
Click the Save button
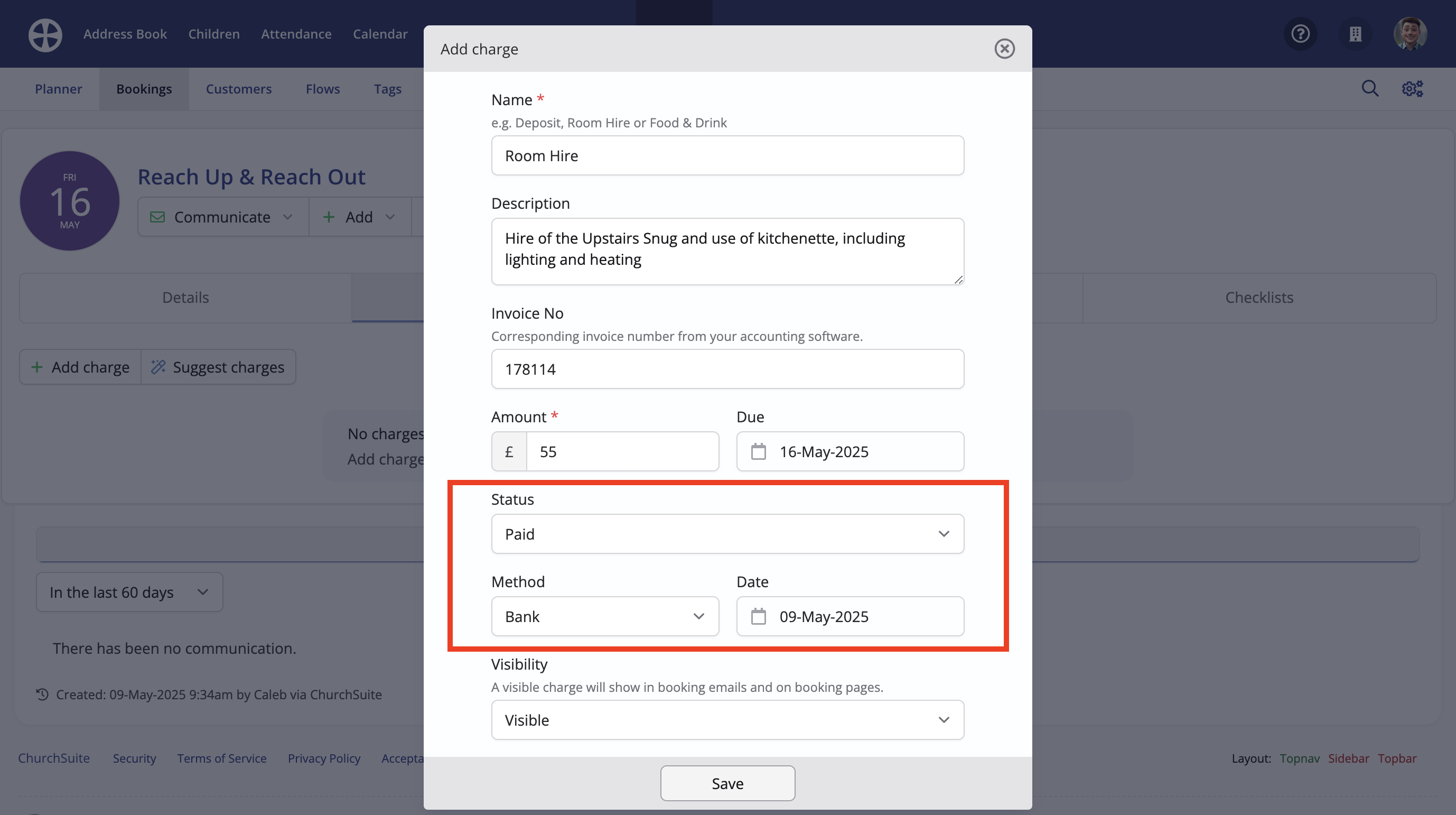[x=727, y=783]
